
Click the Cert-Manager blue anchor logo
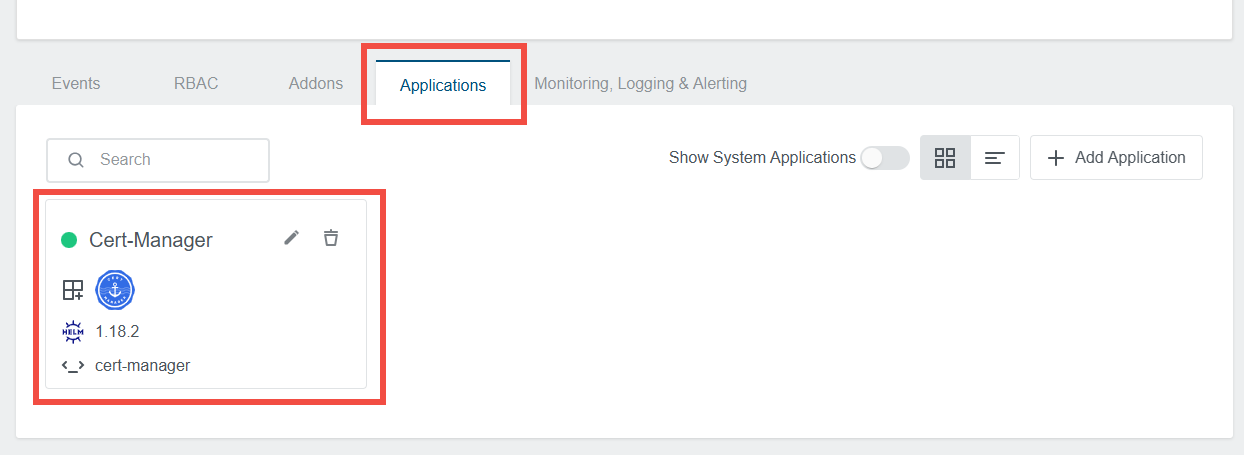(x=115, y=290)
